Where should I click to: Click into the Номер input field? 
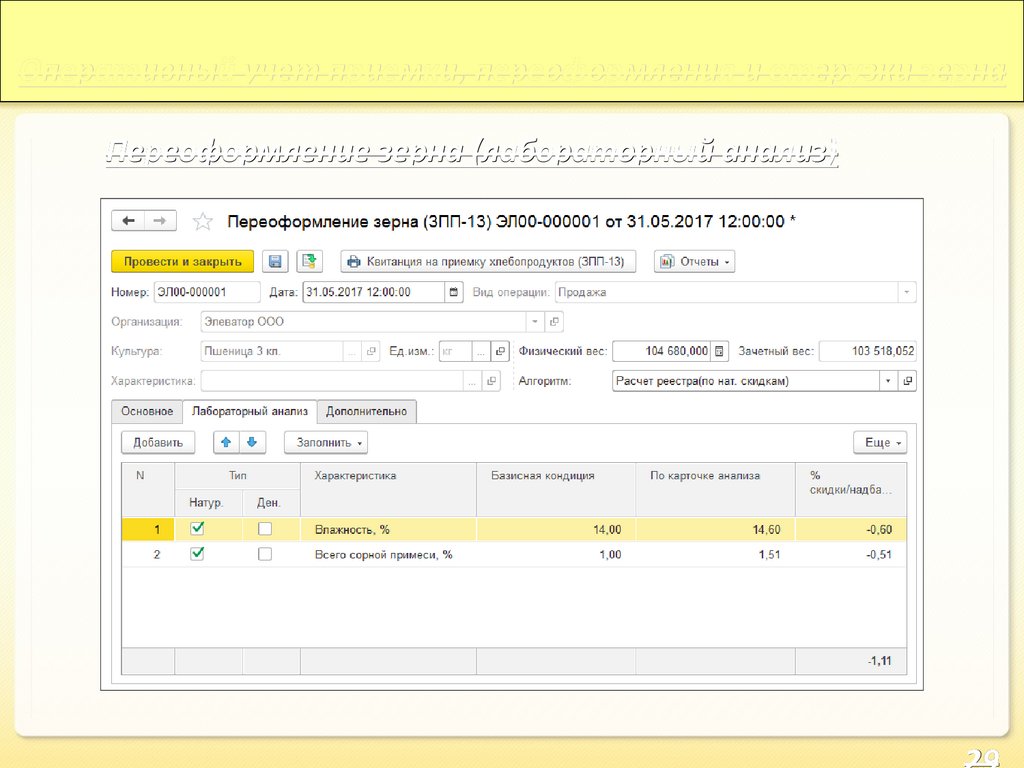tap(205, 292)
